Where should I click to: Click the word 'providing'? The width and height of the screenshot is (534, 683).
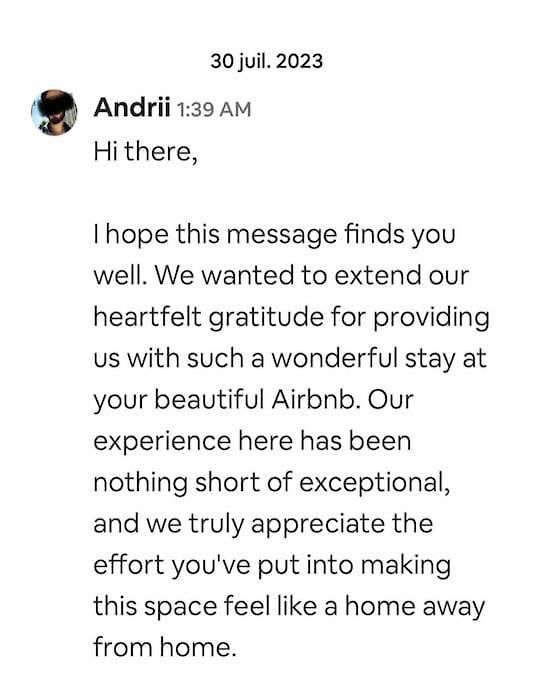[x=431, y=318]
